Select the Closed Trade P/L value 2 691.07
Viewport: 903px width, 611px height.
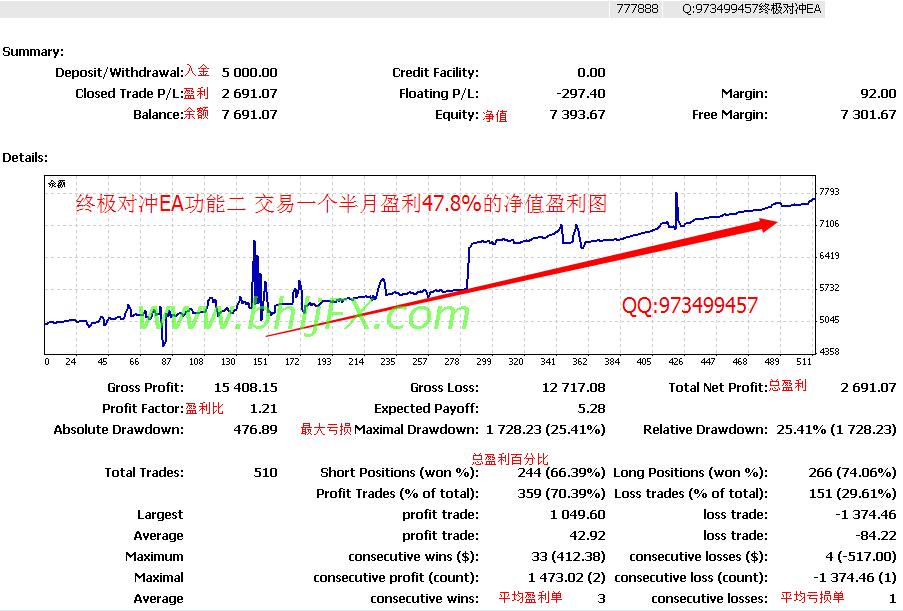(249, 93)
